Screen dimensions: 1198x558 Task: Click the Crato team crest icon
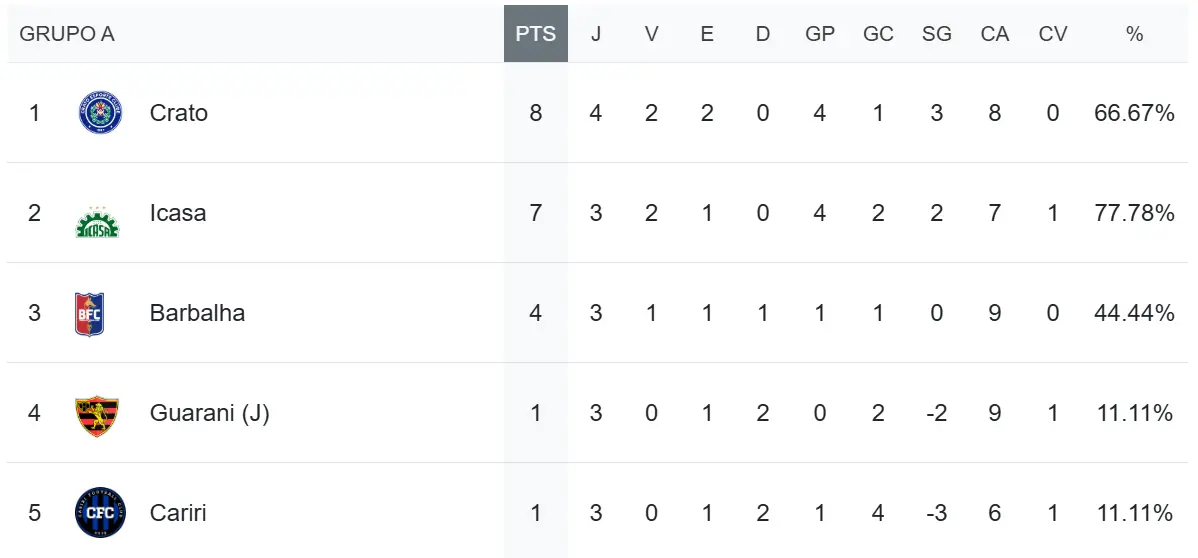pyautogui.click(x=100, y=113)
